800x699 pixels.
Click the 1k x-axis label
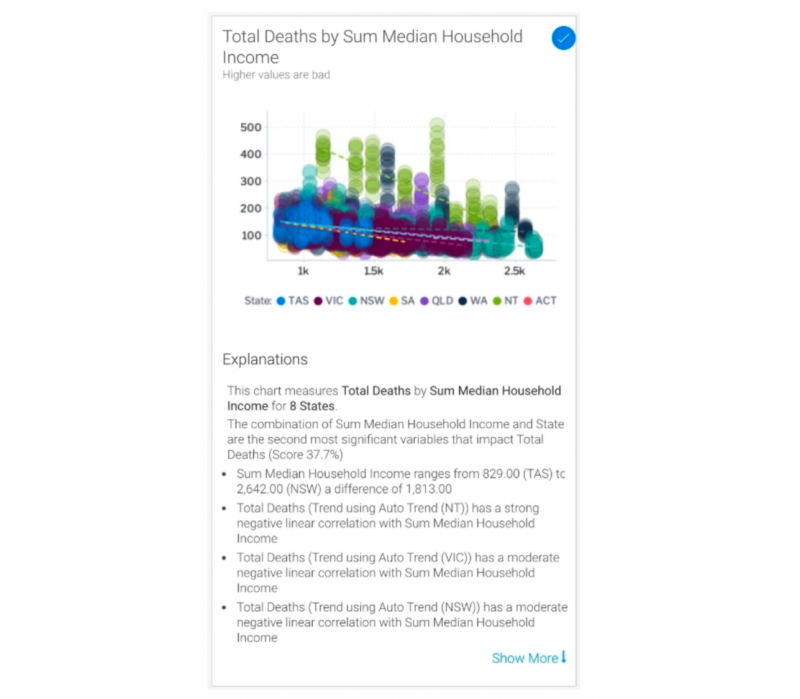pyautogui.click(x=303, y=271)
